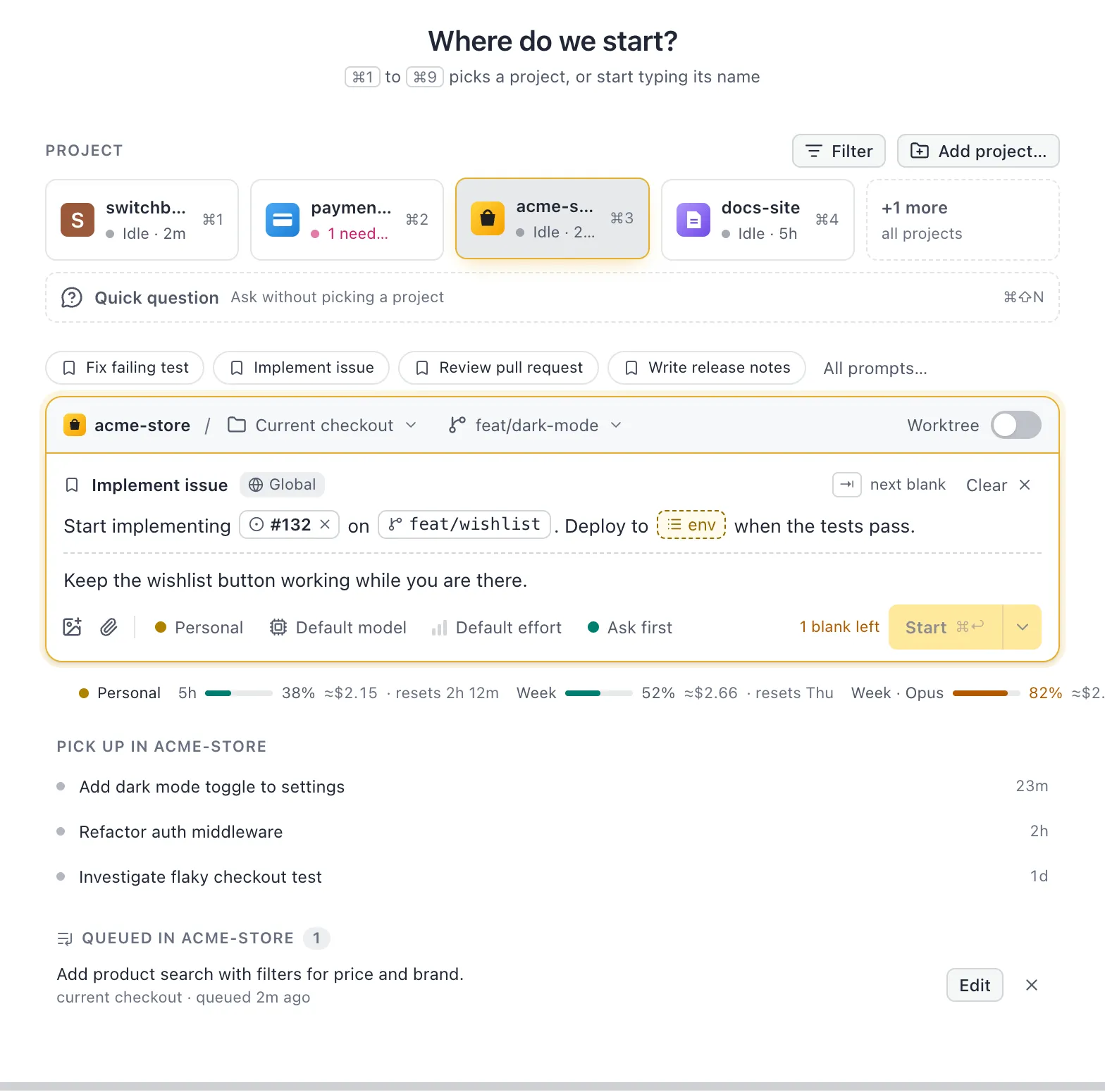
Task: Remove the #132 issue chip
Action: pos(325,524)
